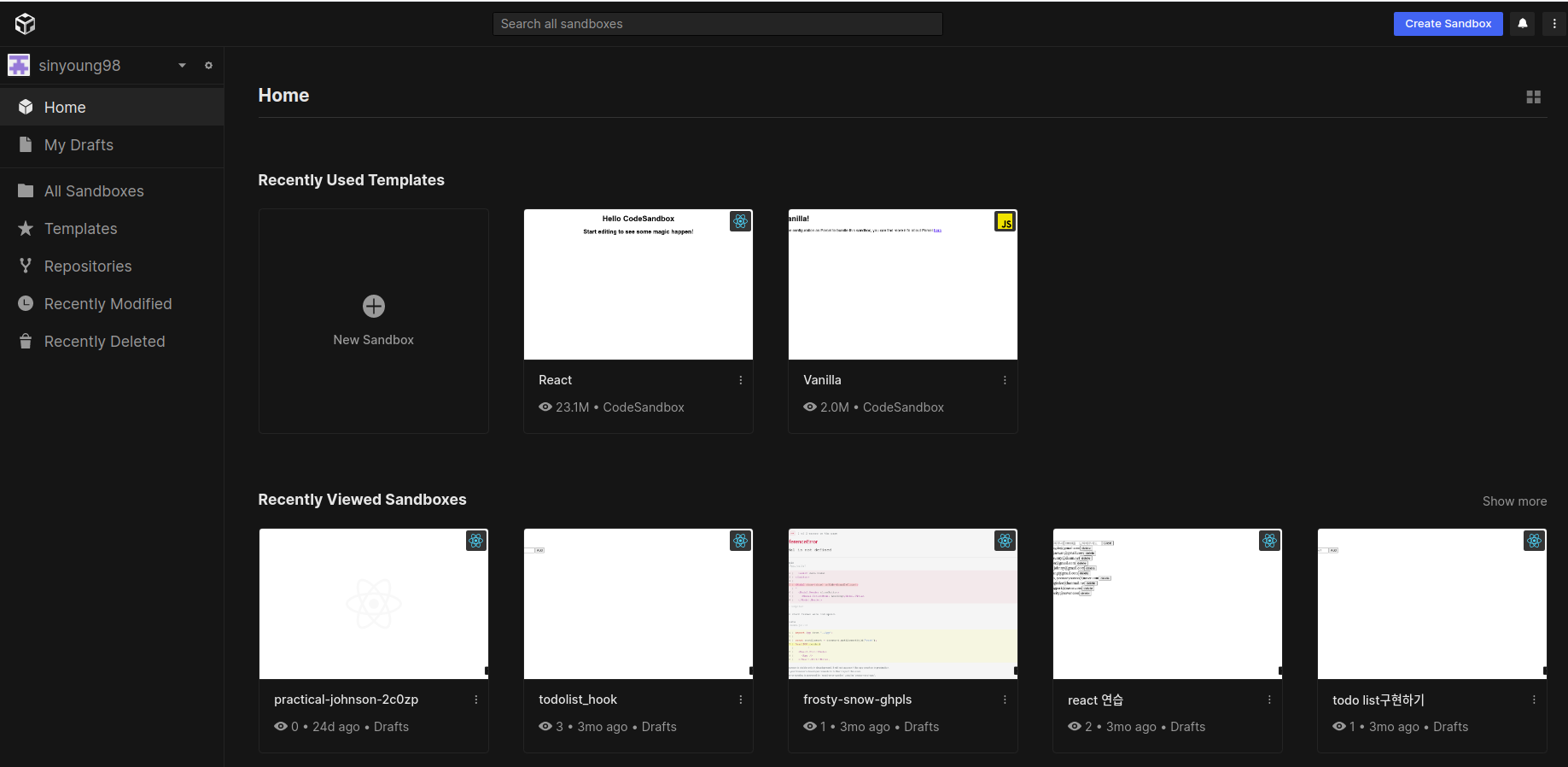Click the Recently Deleted trash icon
Screen dimensions: 1568x767
tap(26, 341)
